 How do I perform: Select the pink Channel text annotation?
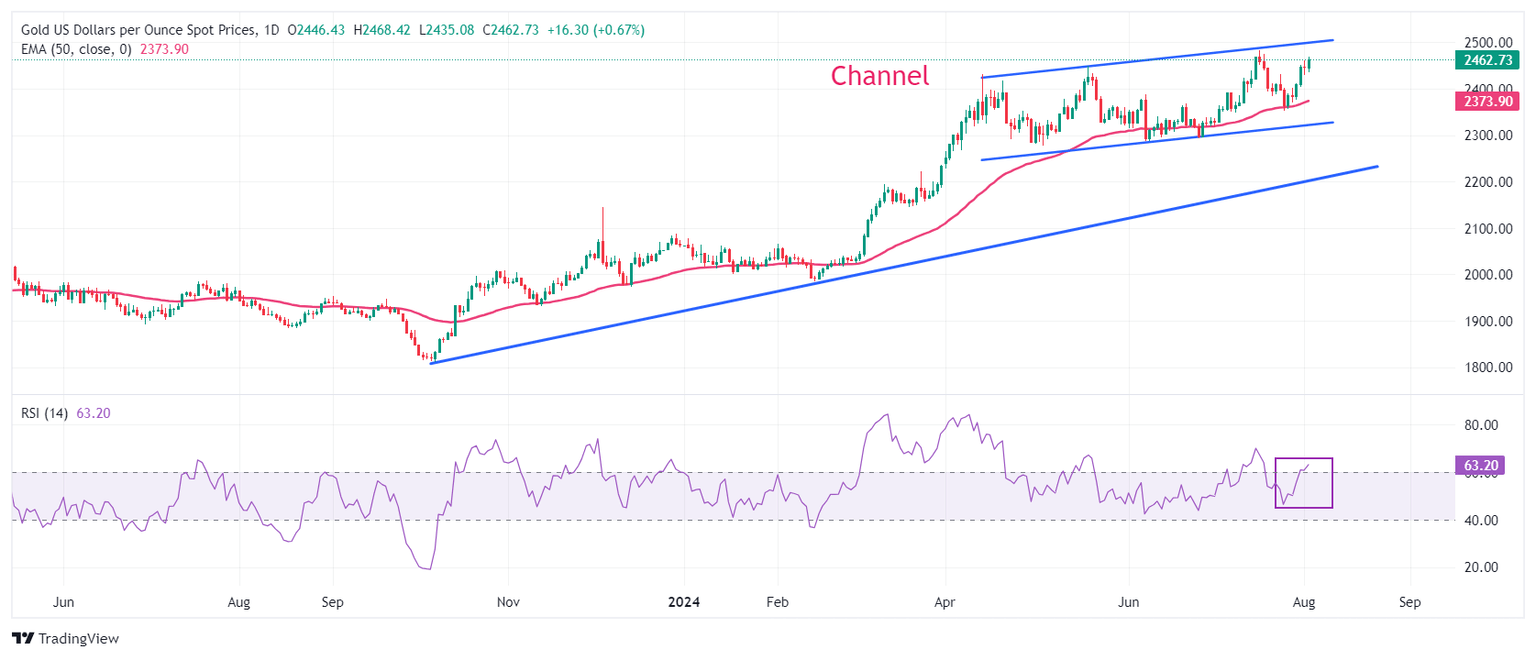880,75
